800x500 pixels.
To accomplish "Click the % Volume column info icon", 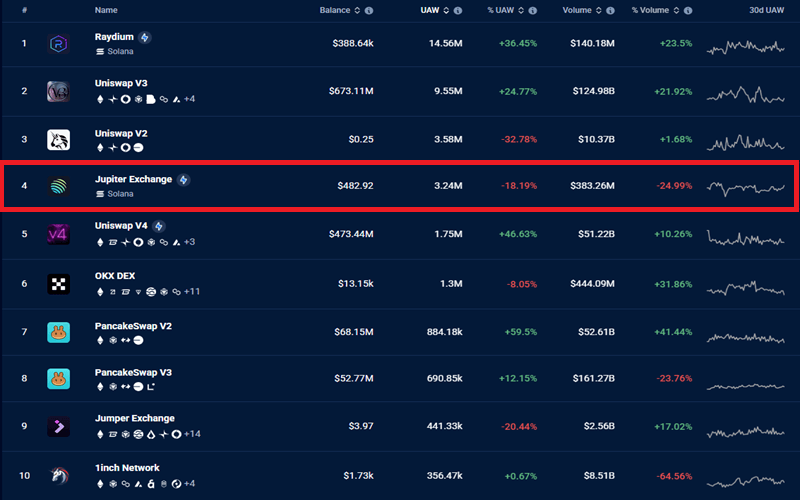I will click(x=688, y=10).
